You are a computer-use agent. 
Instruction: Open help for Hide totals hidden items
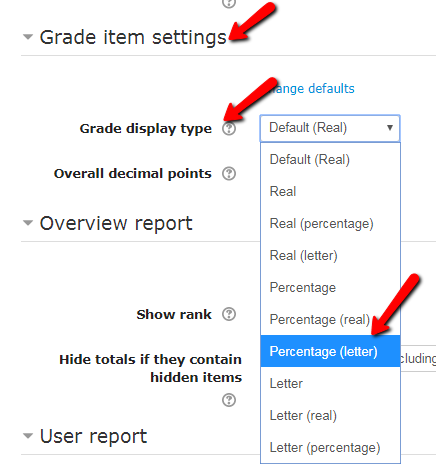click(229, 400)
